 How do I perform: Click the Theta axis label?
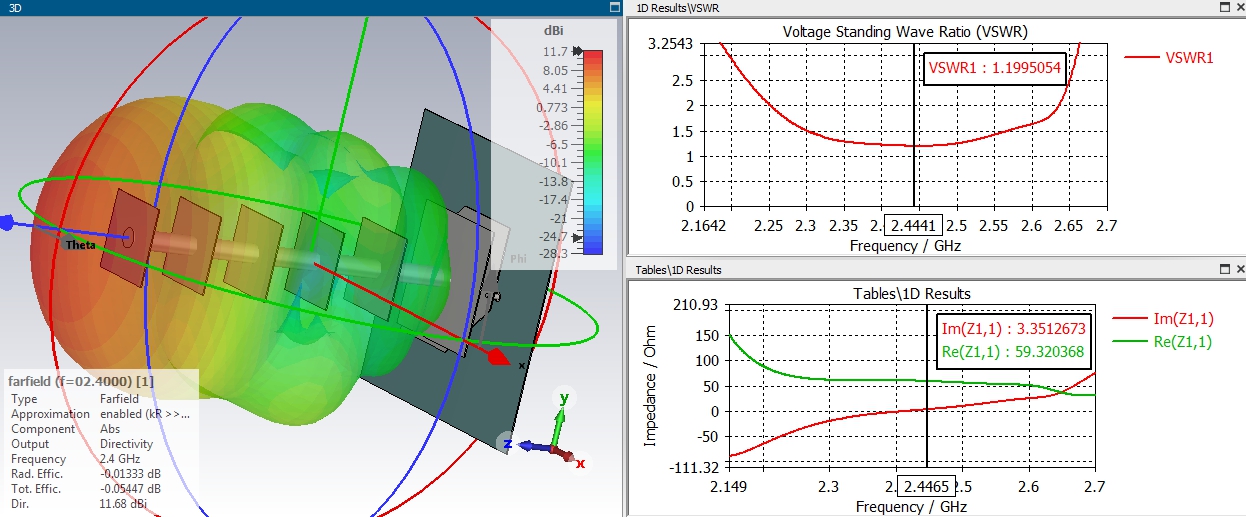[82, 244]
